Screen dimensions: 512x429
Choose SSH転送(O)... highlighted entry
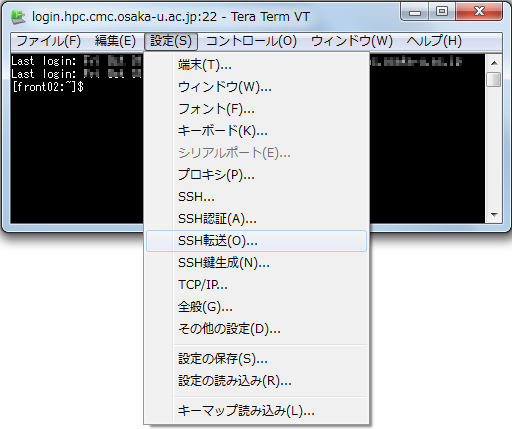[x=256, y=241]
